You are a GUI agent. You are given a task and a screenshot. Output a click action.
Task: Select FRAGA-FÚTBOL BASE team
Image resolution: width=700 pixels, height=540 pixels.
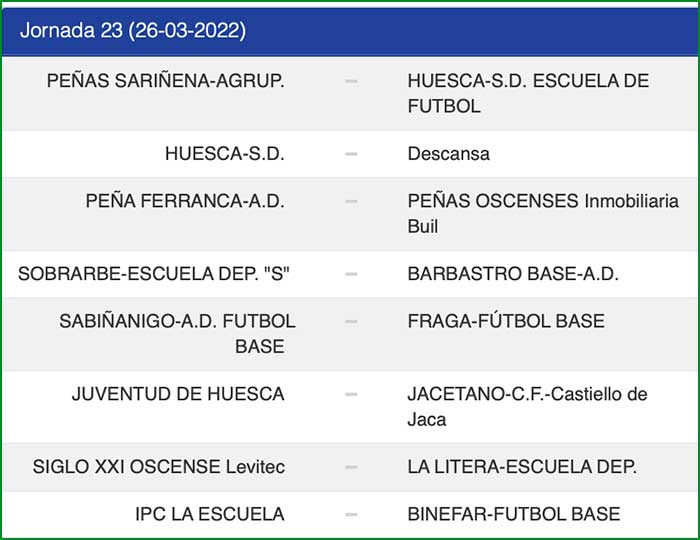pyautogui.click(x=506, y=321)
